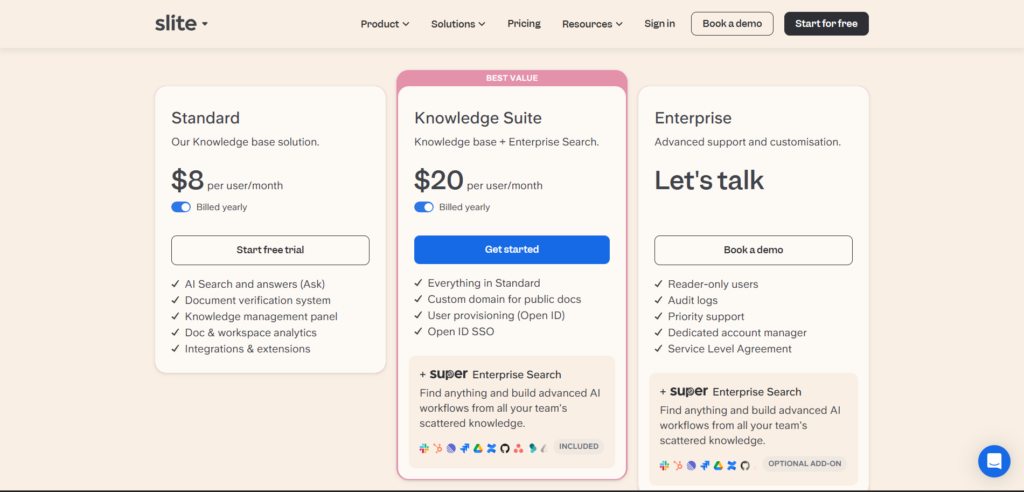1024x492 pixels.
Task: Click the Knowledge Suite plan title
Action: pos(477,118)
